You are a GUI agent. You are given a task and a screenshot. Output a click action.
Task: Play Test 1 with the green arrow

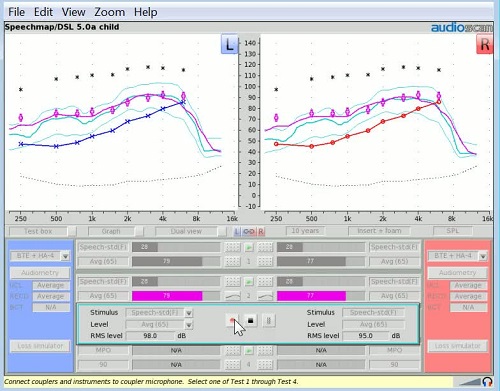(x=249, y=247)
